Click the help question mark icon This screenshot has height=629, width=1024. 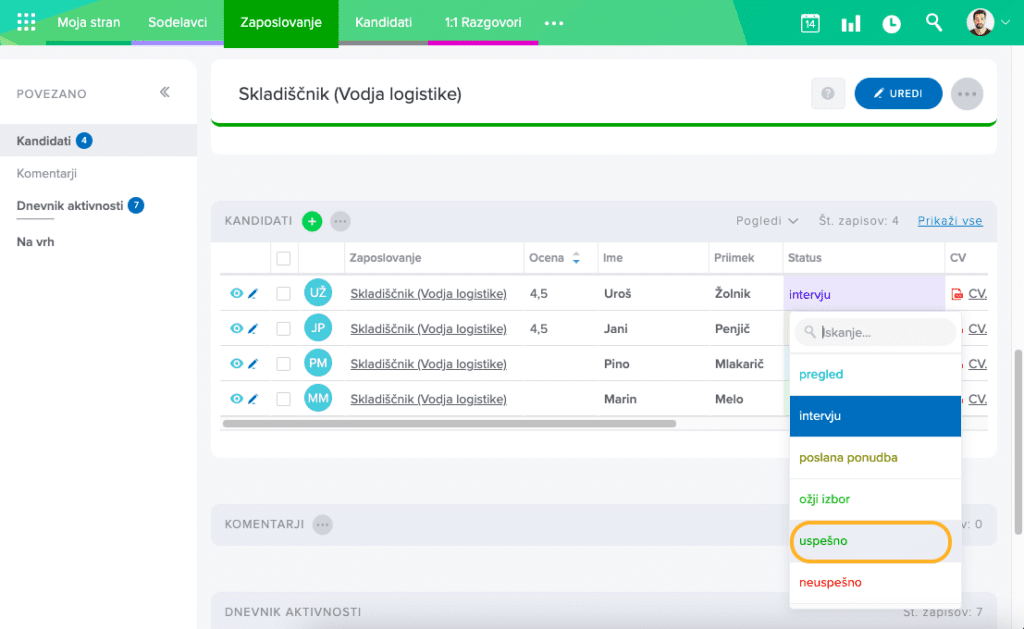pyautogui.click(x=828, y=93)
